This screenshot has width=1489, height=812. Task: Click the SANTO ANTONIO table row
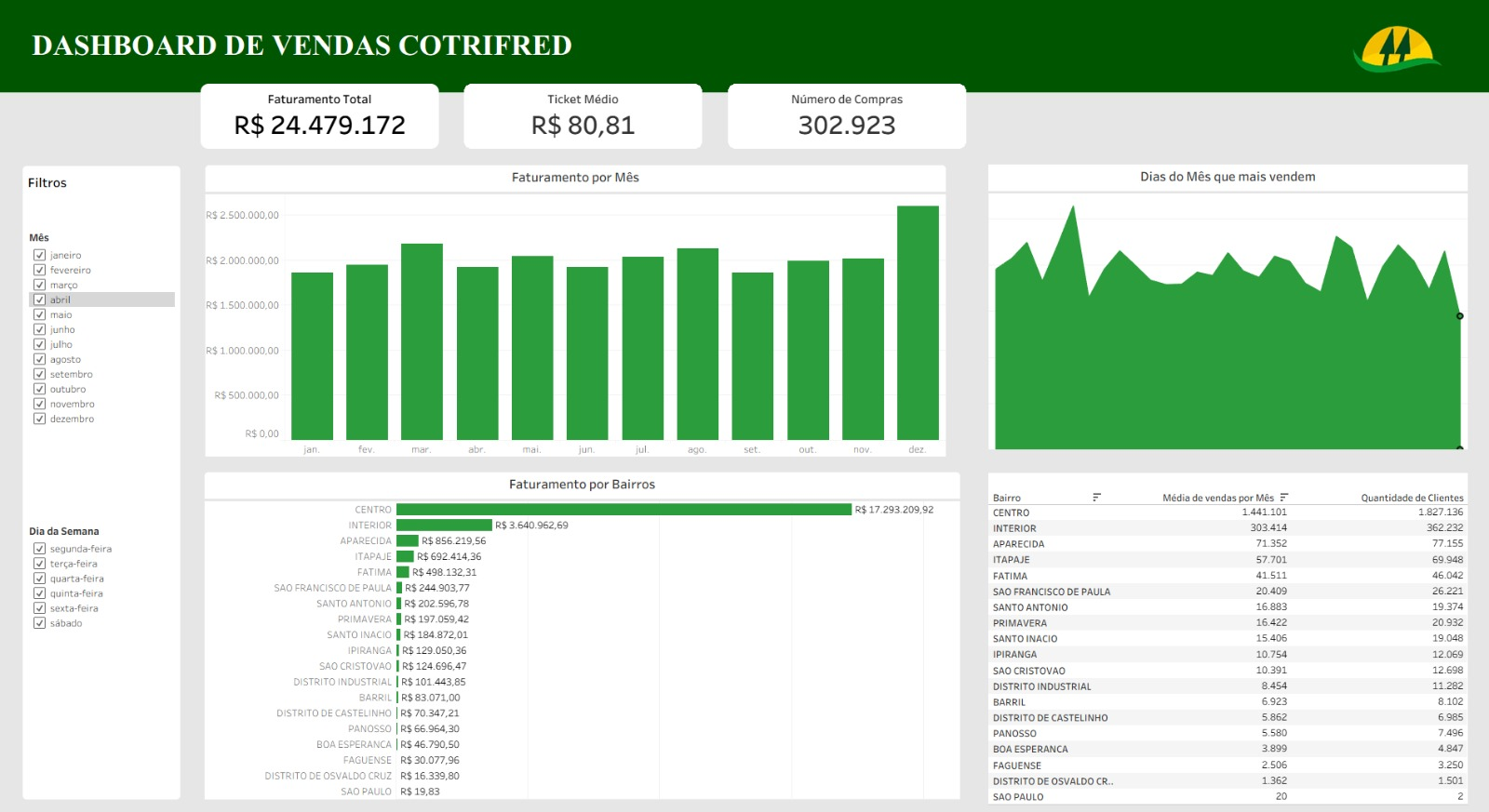1227,607
